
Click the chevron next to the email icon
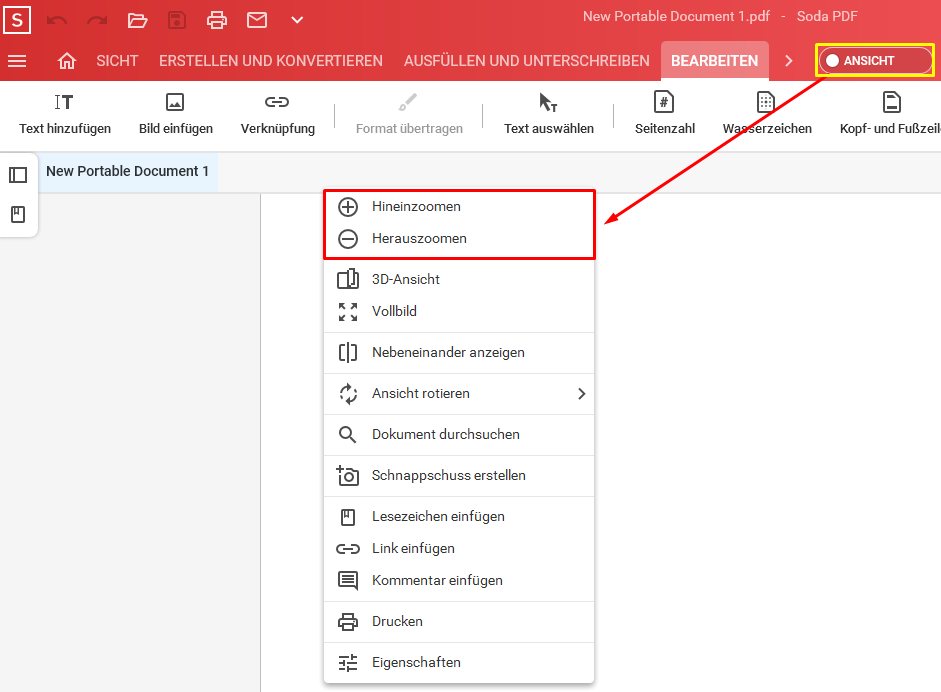tap(295, 19)
